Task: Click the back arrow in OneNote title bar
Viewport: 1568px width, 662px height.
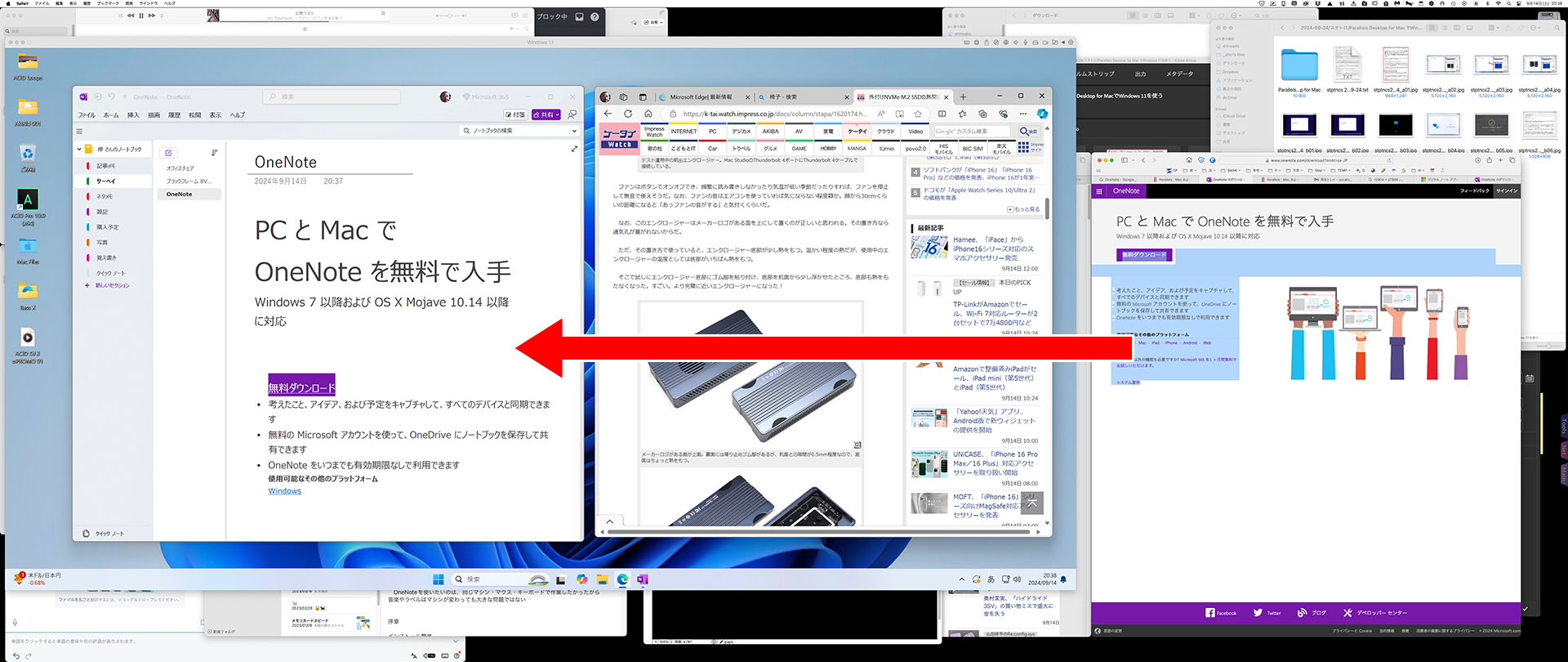Action: tap(97, 96)
